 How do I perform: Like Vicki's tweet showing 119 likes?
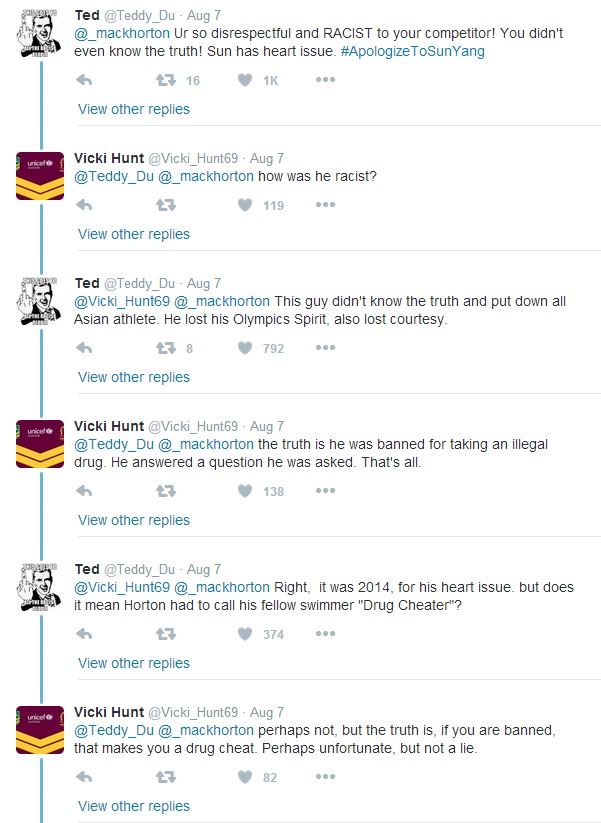245,205
